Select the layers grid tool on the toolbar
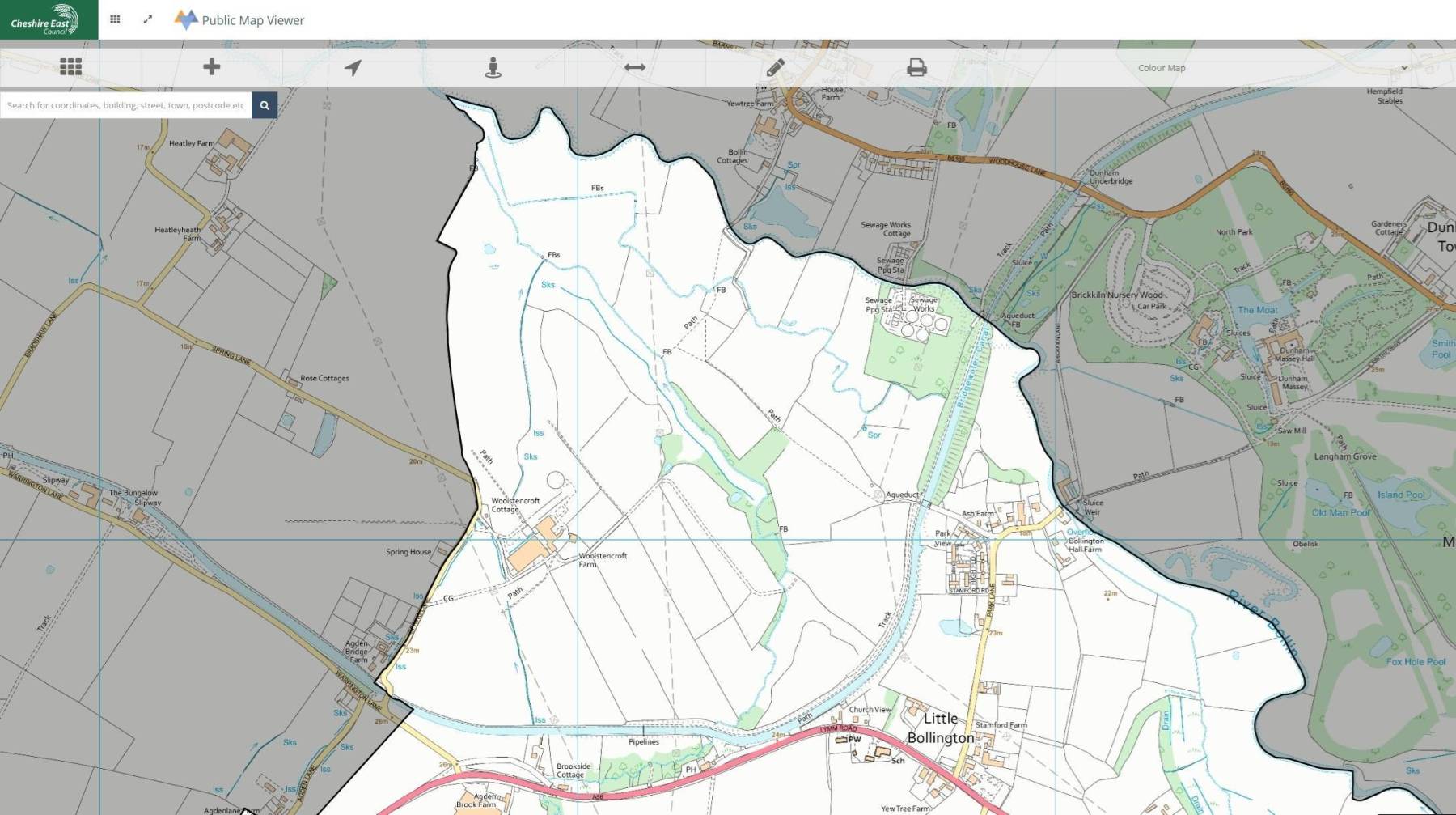 pos(70,67)
